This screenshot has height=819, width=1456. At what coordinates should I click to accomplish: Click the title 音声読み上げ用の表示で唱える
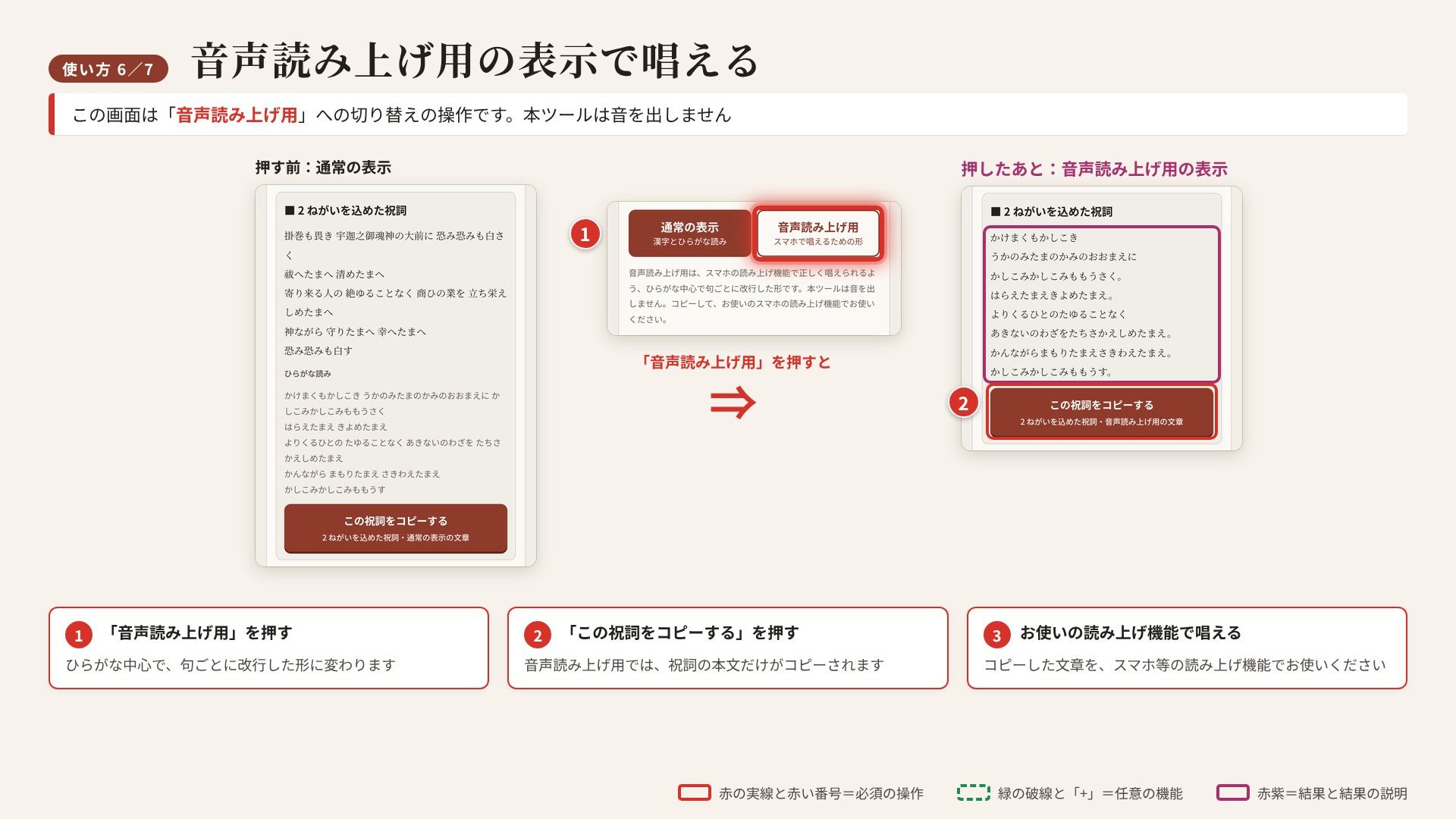tap(475, 61)
